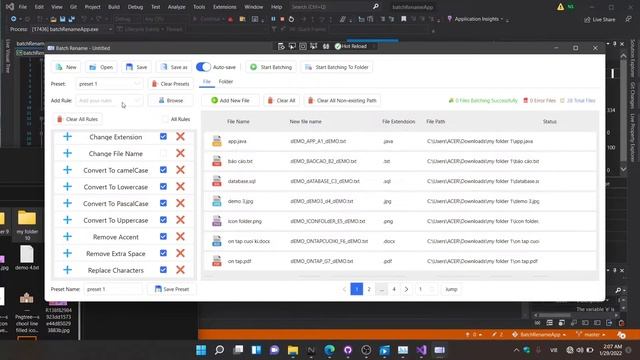The image size is (640, 360).
Task: Open Visual Studio Debug menu
Action: [x=135, y=7]
